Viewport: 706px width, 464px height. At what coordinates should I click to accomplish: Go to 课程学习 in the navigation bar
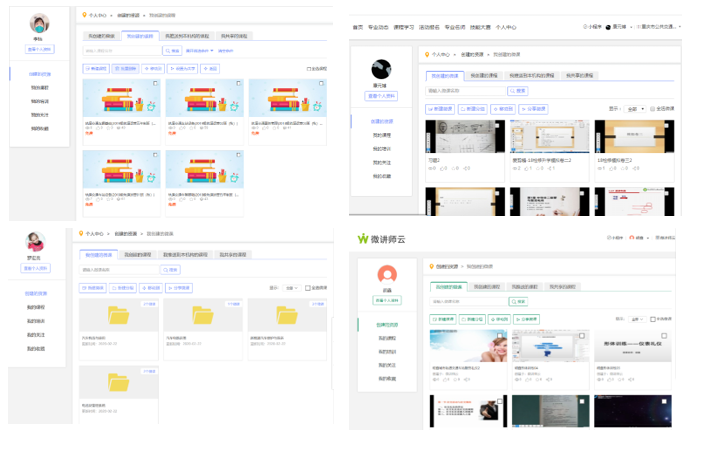[x=403, y=27]
